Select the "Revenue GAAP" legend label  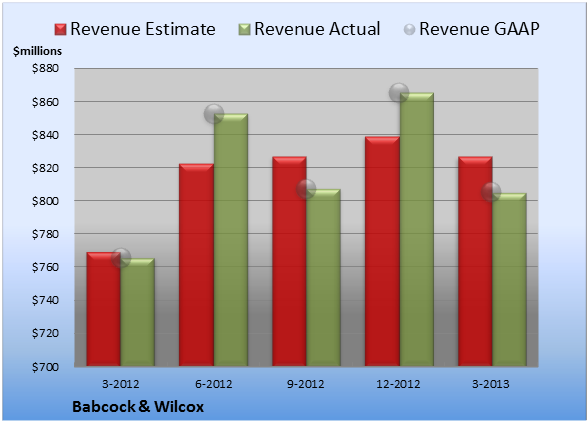point(479,29)
